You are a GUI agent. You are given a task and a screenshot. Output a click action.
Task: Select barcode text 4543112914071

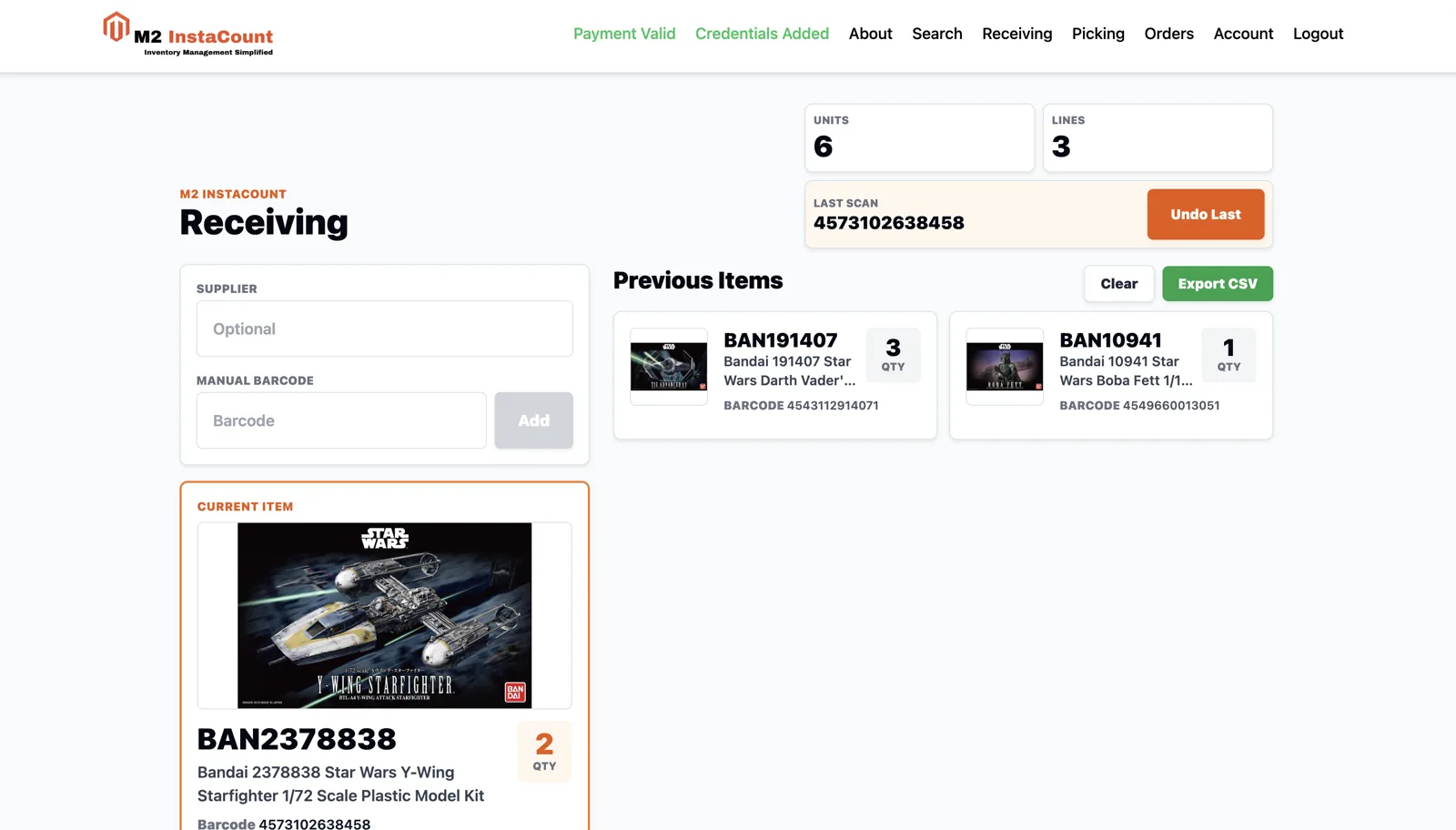pos(833,406)
